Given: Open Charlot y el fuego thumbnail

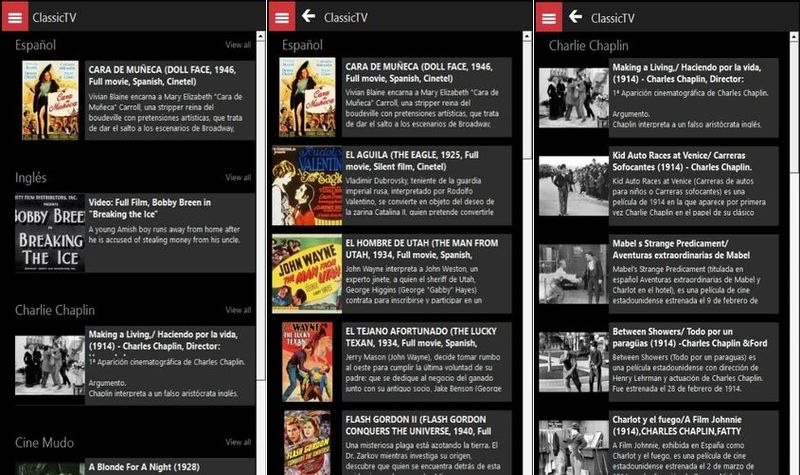Looking at the screenshot, I should (x=573, y=447).
